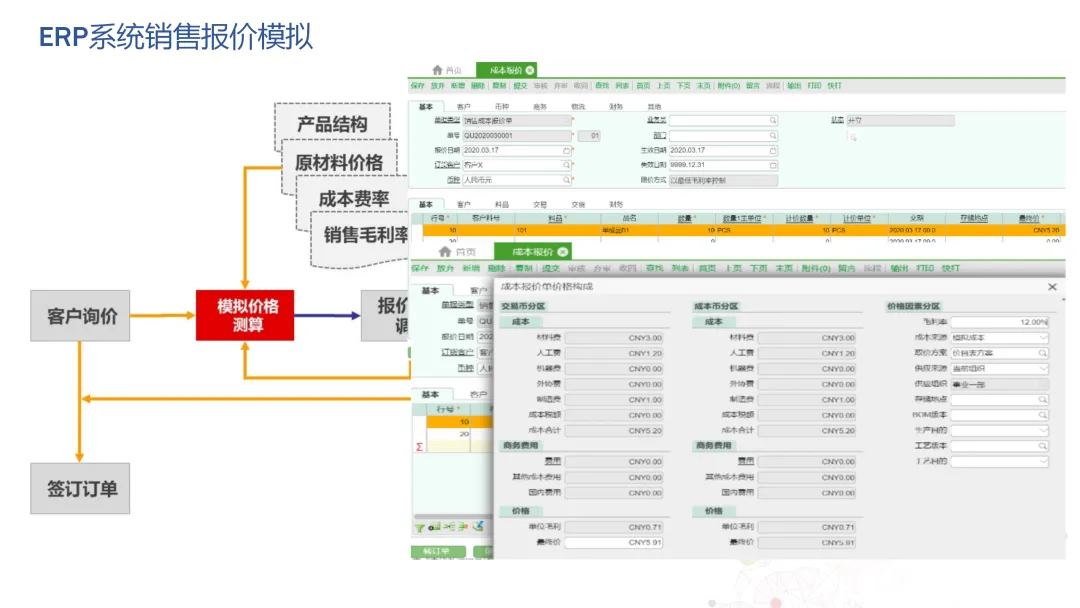Click 保存 in the lower window toolbar
1080x608 pixels.
tap(419, 269)
